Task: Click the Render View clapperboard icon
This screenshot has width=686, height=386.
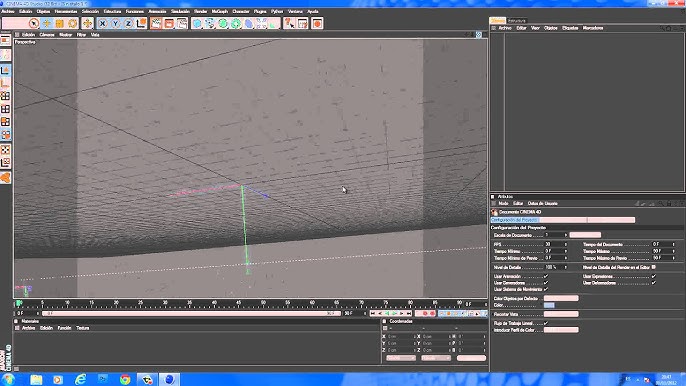Action: (156, 23)
